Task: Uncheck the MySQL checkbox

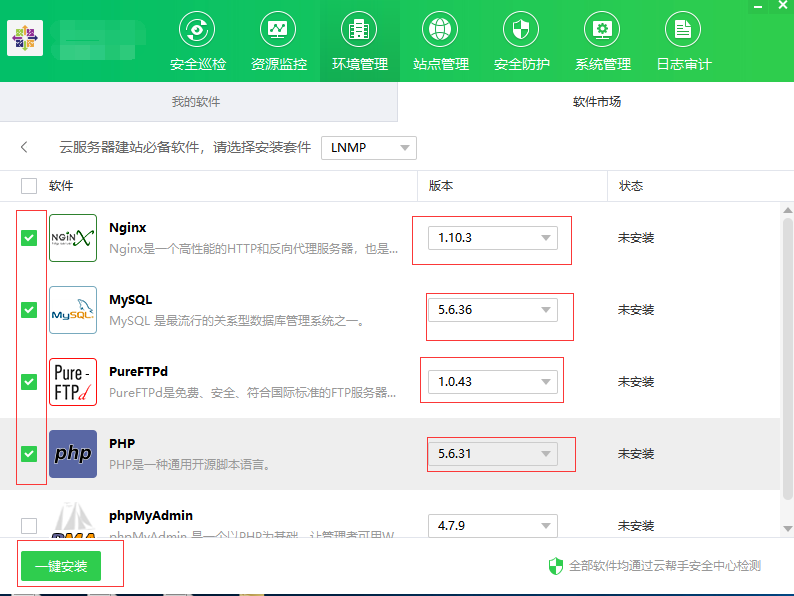Action: tap(29, 310)
